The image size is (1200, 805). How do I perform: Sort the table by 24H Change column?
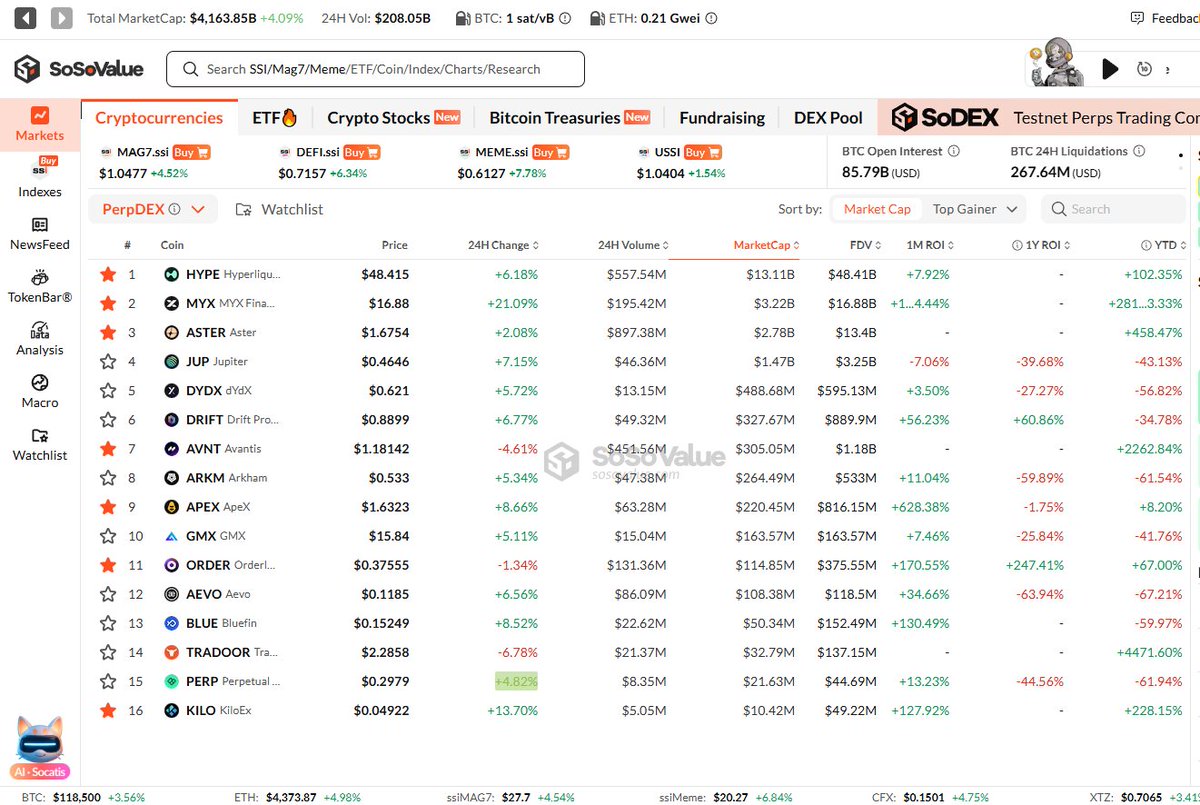503,245
